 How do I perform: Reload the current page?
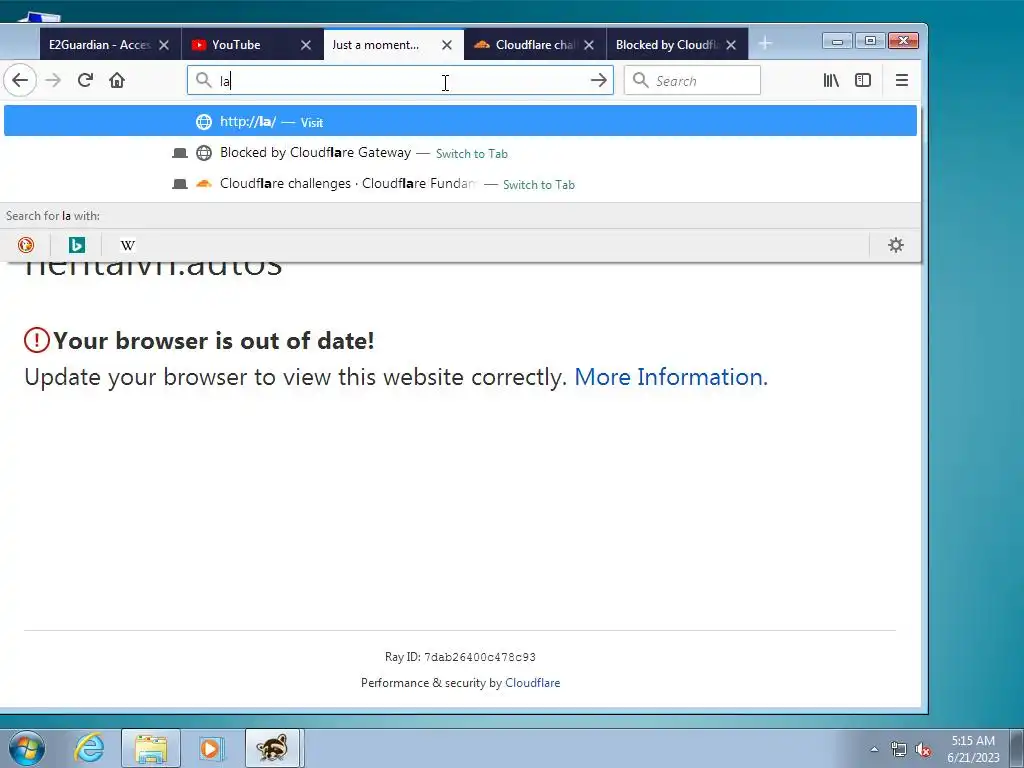[x=85, y=80]
